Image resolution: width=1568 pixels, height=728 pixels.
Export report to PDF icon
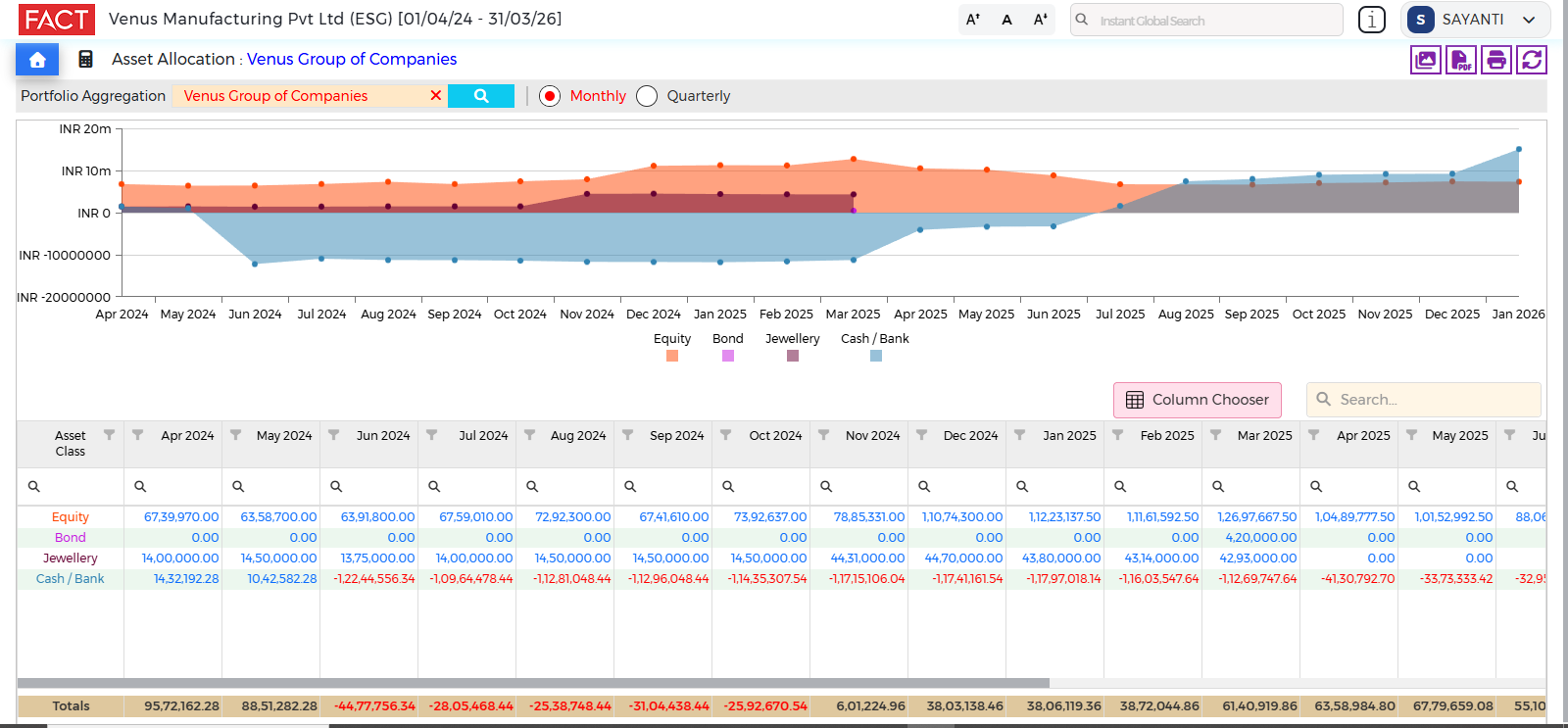pyautogui.click(x=1461, y=60)
